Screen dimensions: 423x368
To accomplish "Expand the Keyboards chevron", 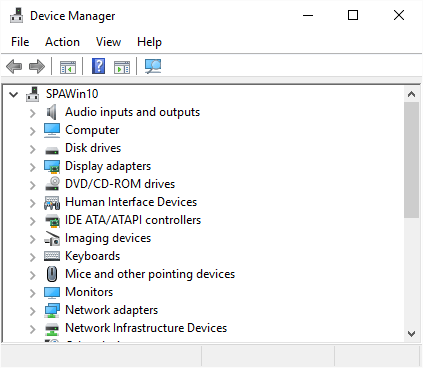I will pos(32,257).
